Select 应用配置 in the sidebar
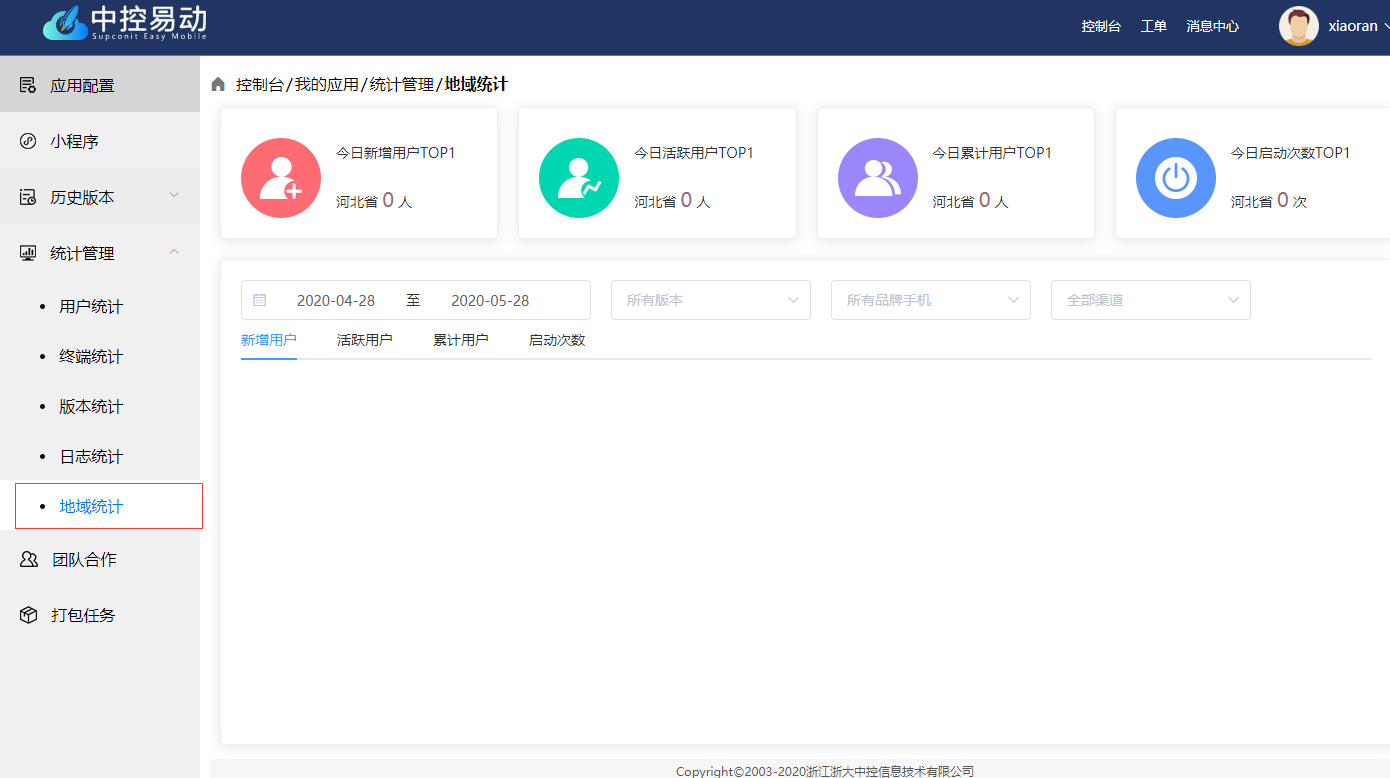Screen dimensions: 1390x778 [x=100, y=85]
